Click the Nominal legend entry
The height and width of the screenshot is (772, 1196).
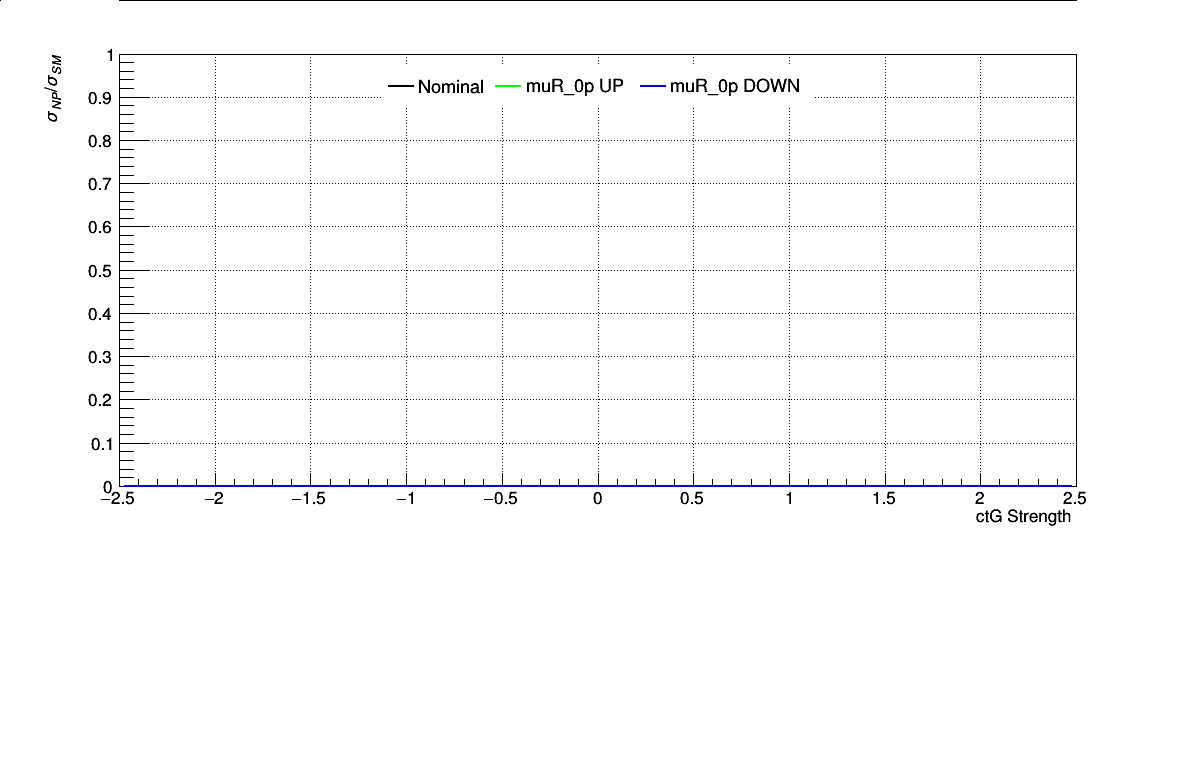pos(436,87)
